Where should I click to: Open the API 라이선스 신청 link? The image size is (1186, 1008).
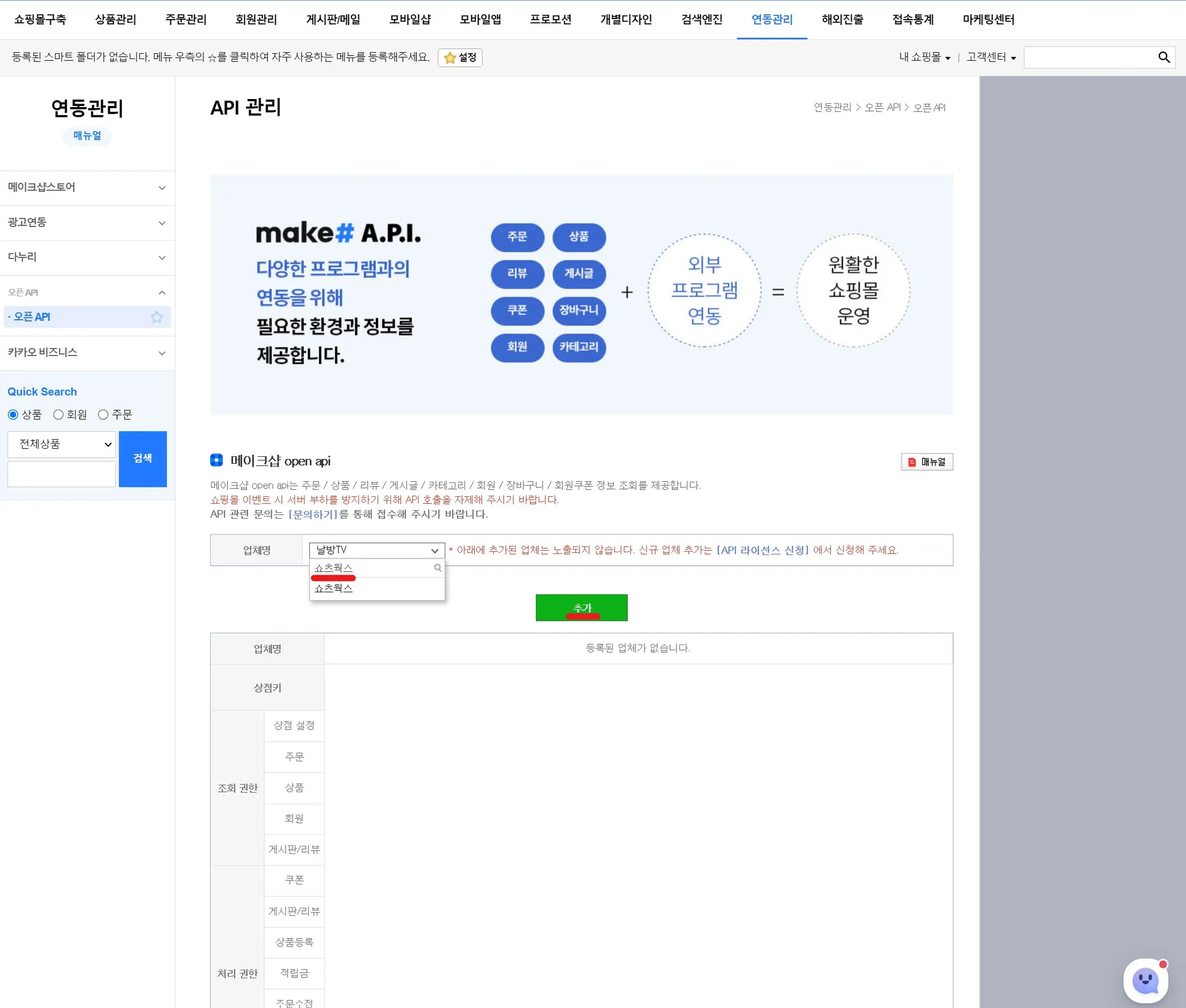763,550
